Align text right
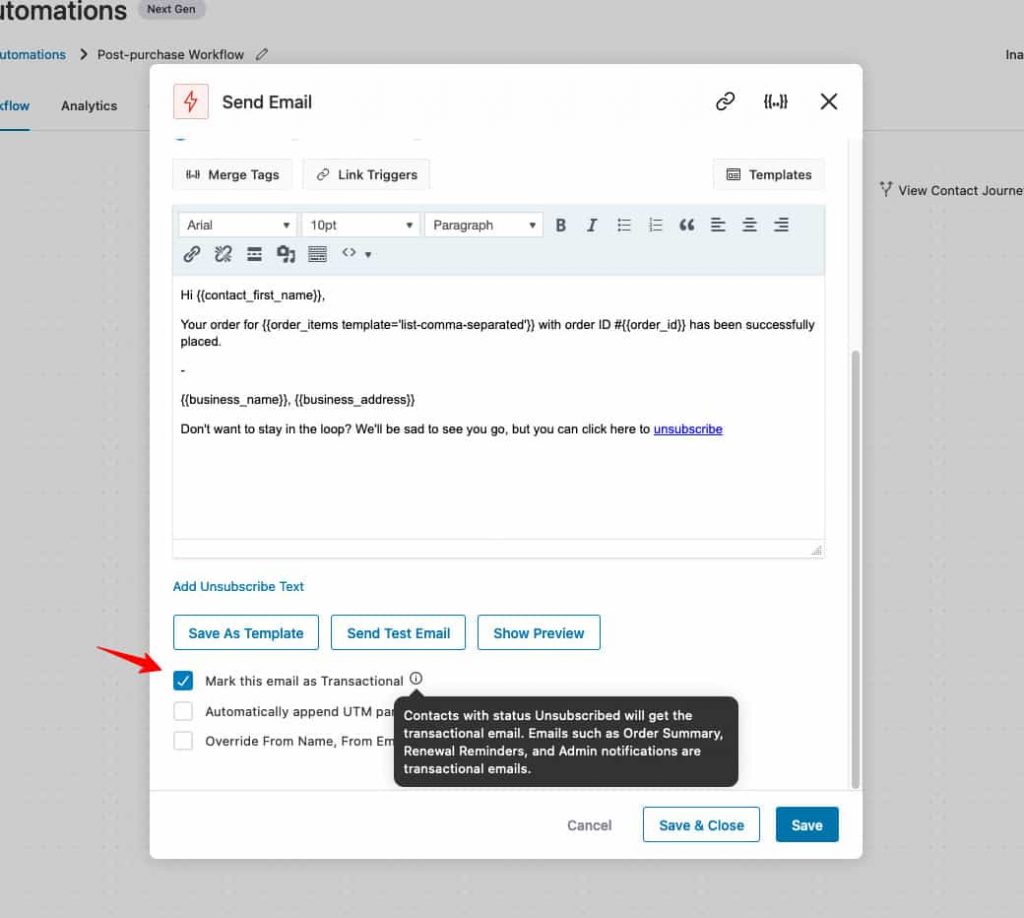Screen dimensions: 1024x918 781,225
